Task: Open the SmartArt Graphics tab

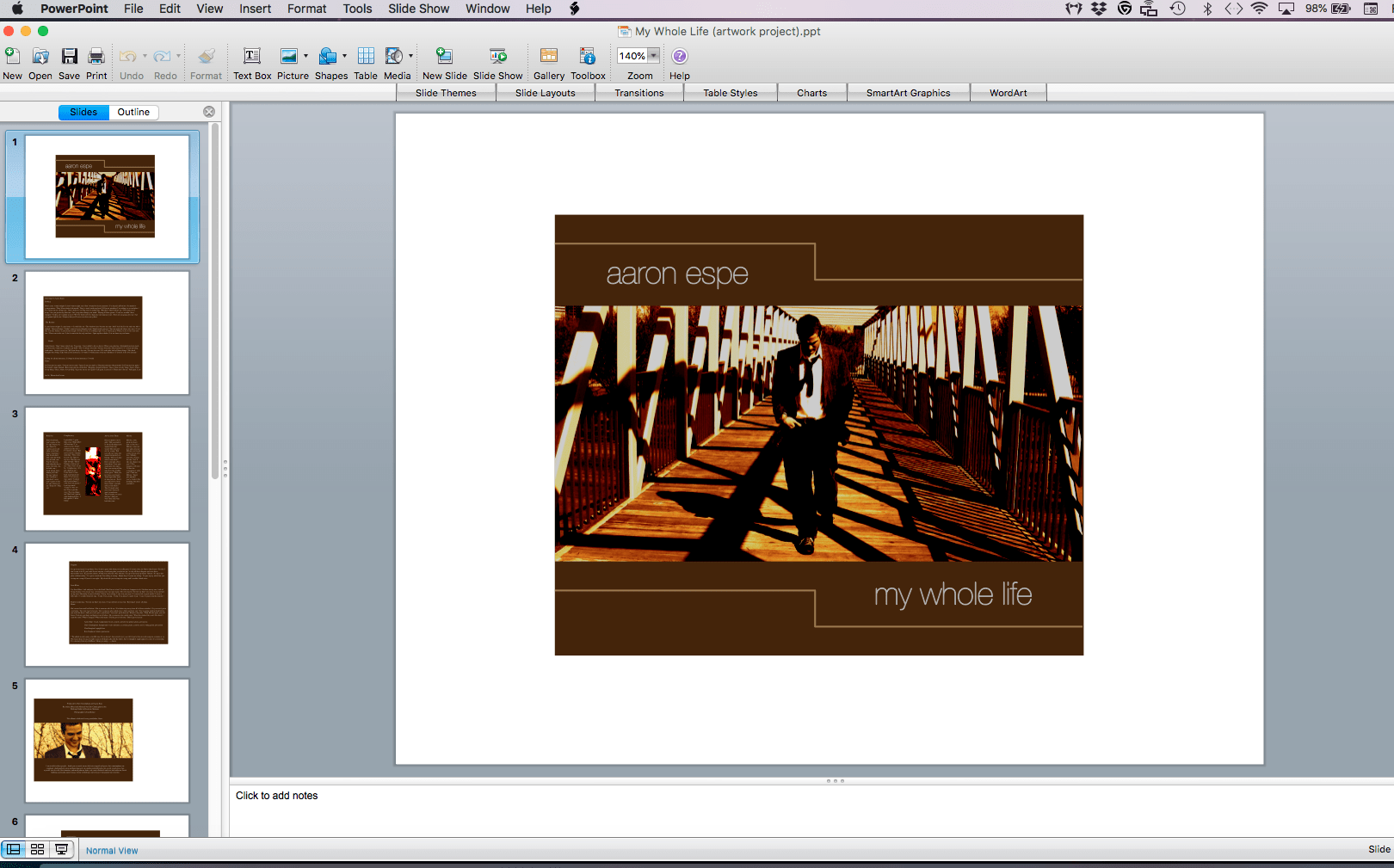Action: click(x=909, y=93)
